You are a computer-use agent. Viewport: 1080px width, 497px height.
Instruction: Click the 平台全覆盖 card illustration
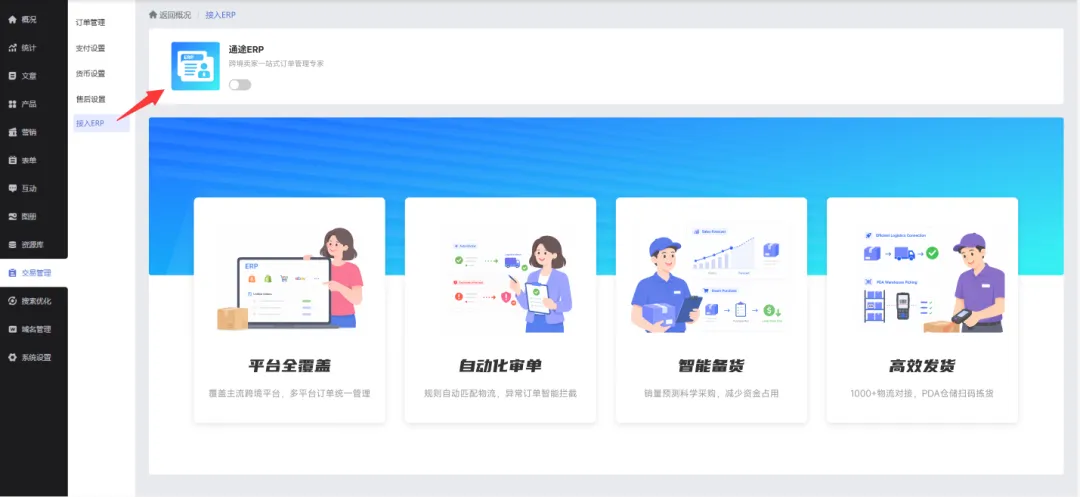[289, 277]
